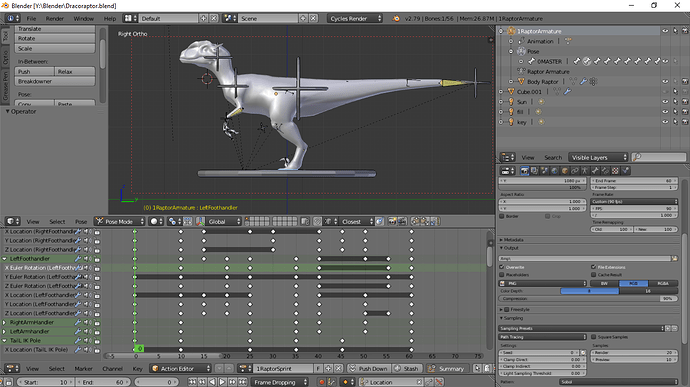Toggle visibility of Body Raptor object
This screenshot has width=690, height=387.
[665, 81]
